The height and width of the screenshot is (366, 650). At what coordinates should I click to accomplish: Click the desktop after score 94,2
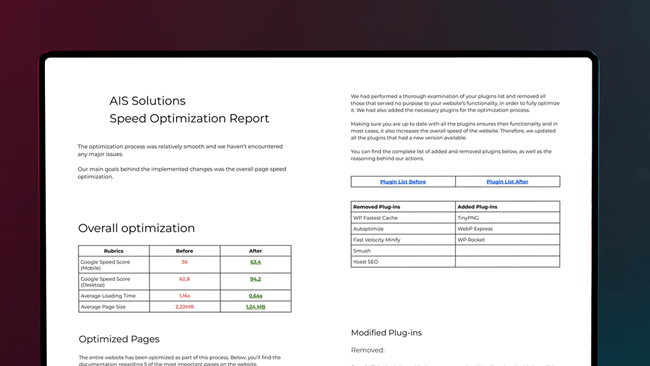click(x=255, y=279)
